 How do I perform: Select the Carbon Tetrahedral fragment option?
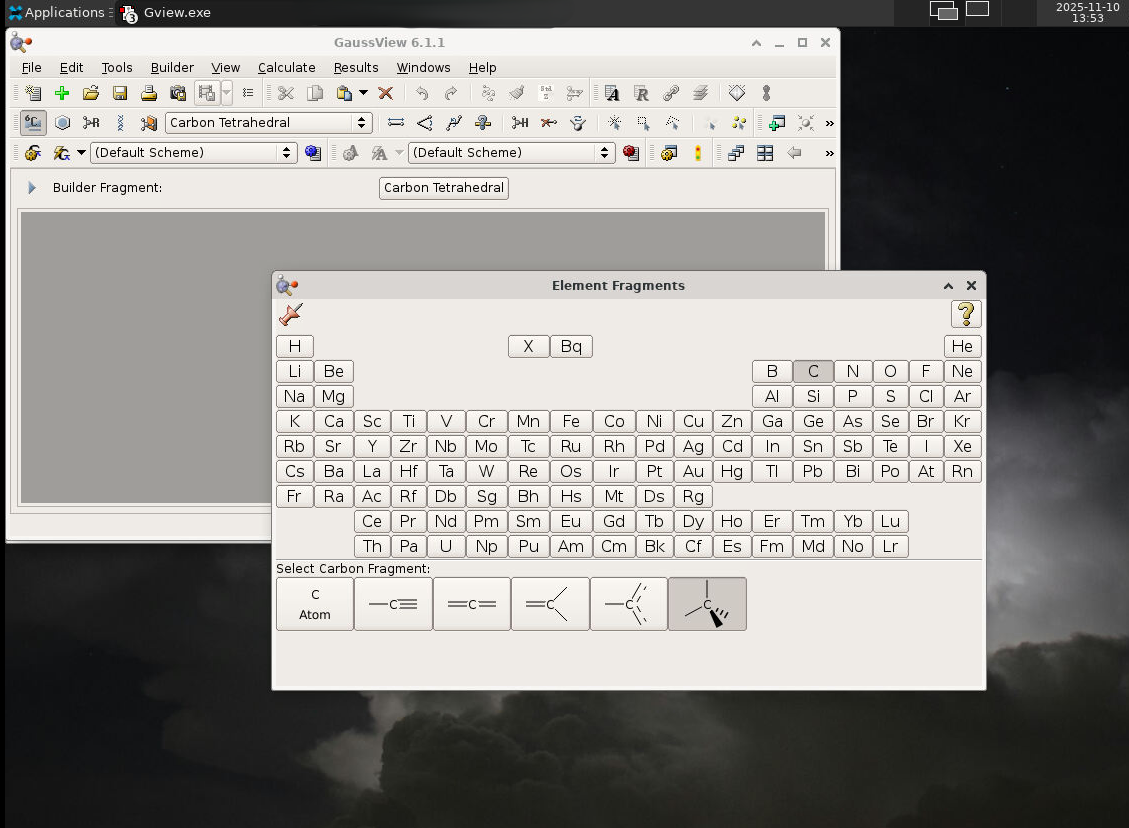point(707,604)
